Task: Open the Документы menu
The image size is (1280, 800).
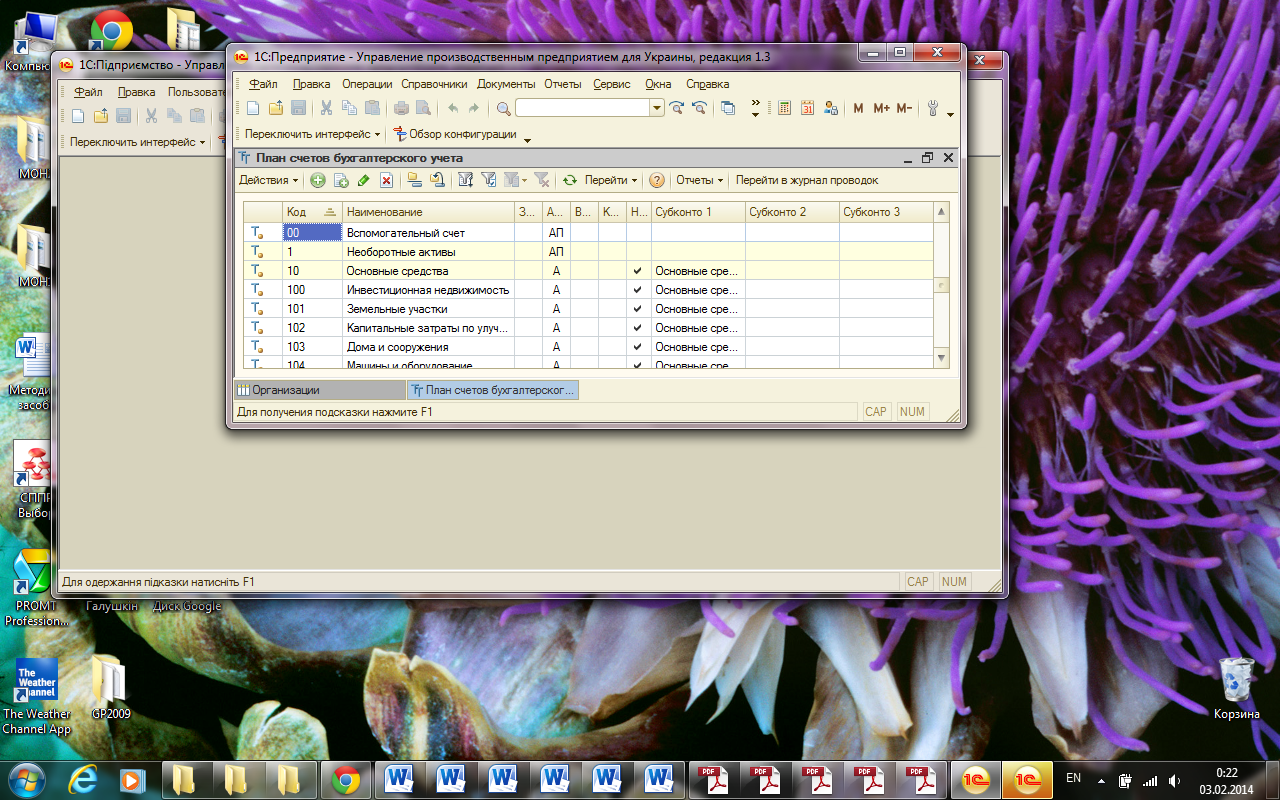Action: 506,84
